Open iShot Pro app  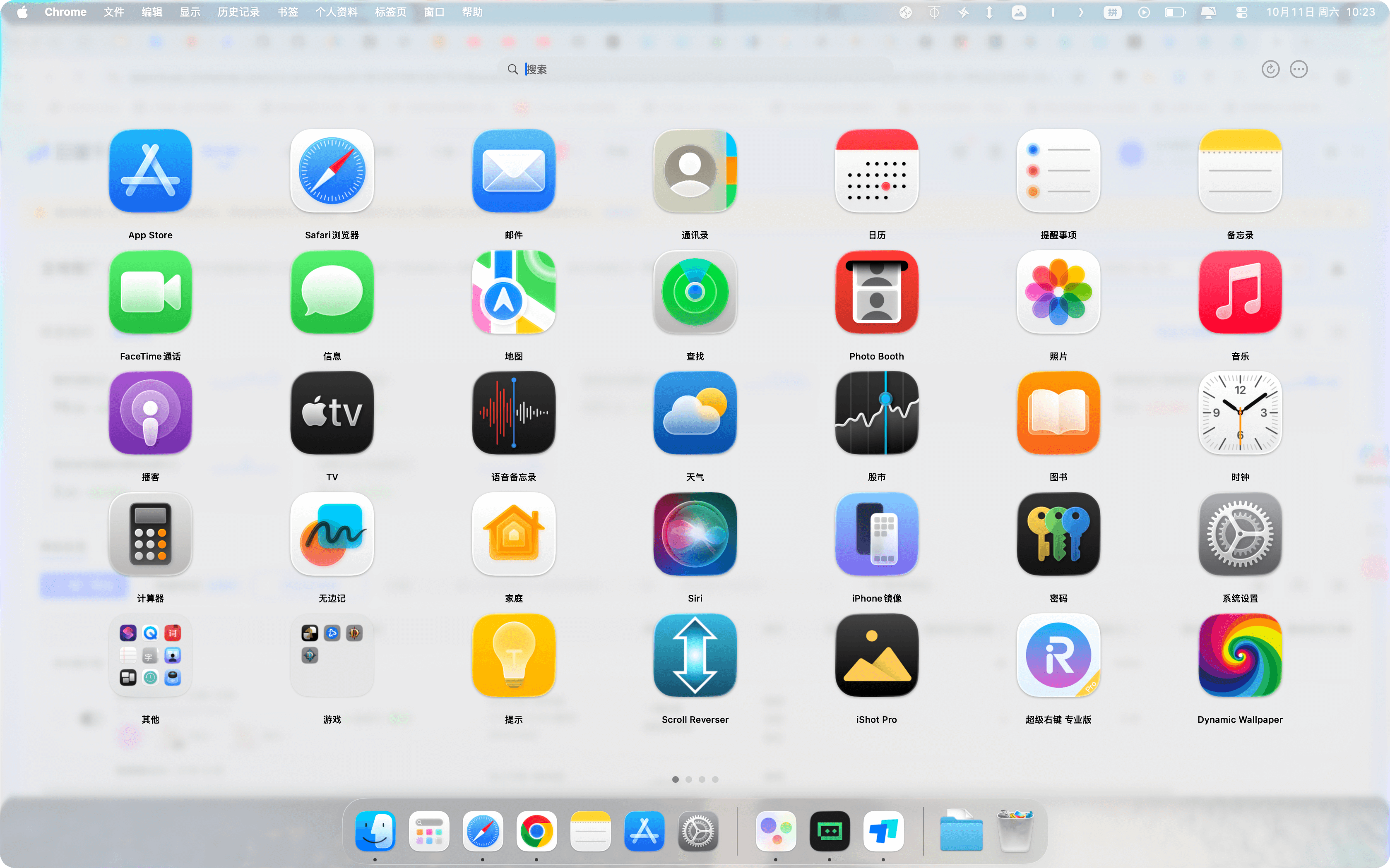[x=876, y=655]
